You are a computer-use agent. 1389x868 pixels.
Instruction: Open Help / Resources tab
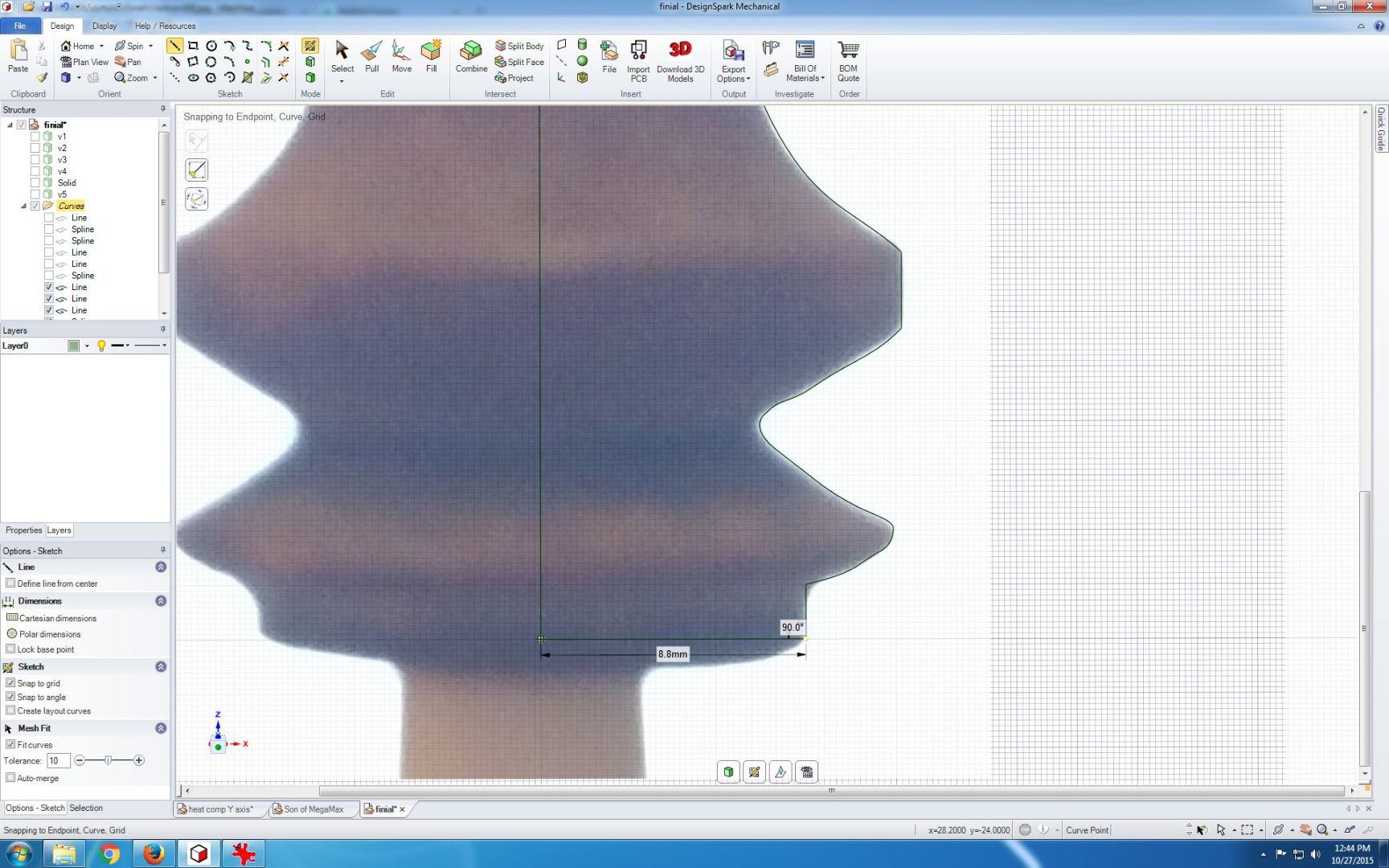(165, 26)
